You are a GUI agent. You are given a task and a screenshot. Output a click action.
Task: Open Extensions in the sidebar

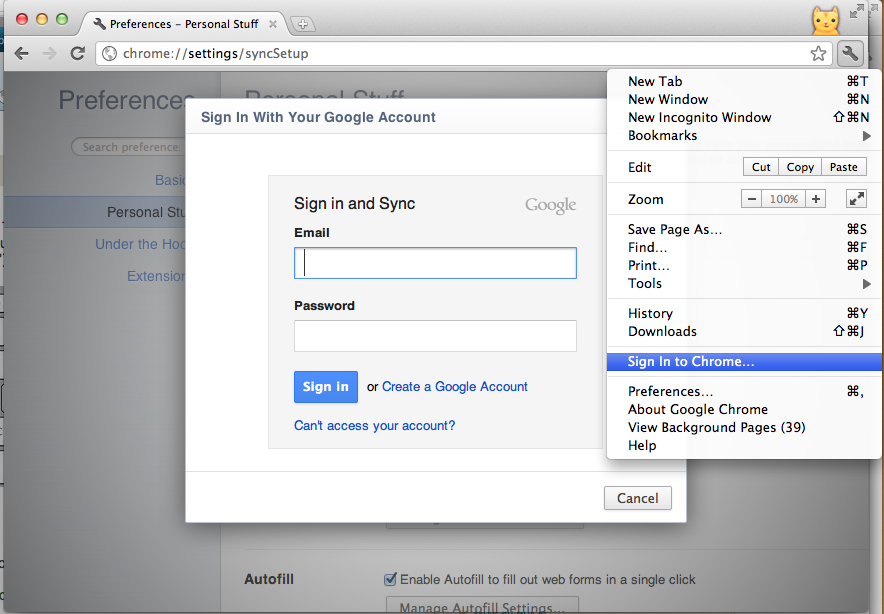click(156, 276)
